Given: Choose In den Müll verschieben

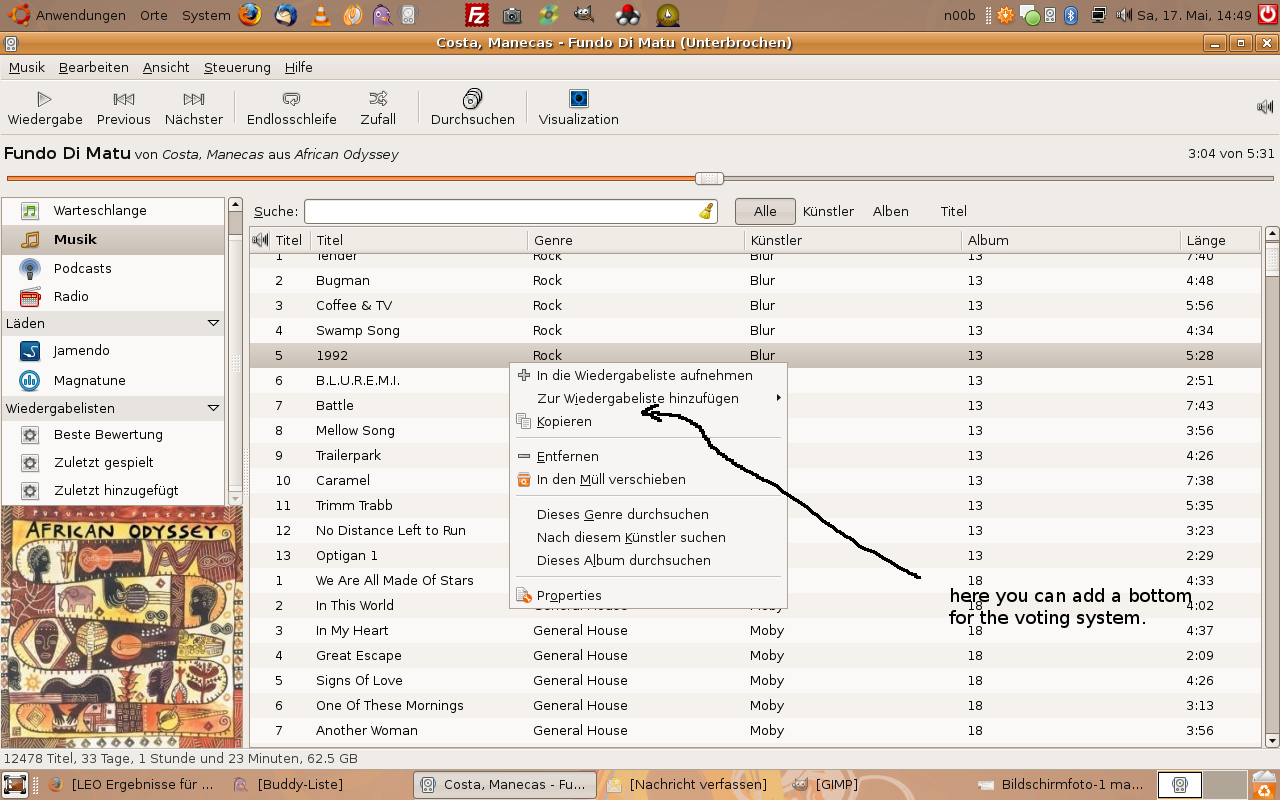Looking at the screenshot, I should 648,480.
